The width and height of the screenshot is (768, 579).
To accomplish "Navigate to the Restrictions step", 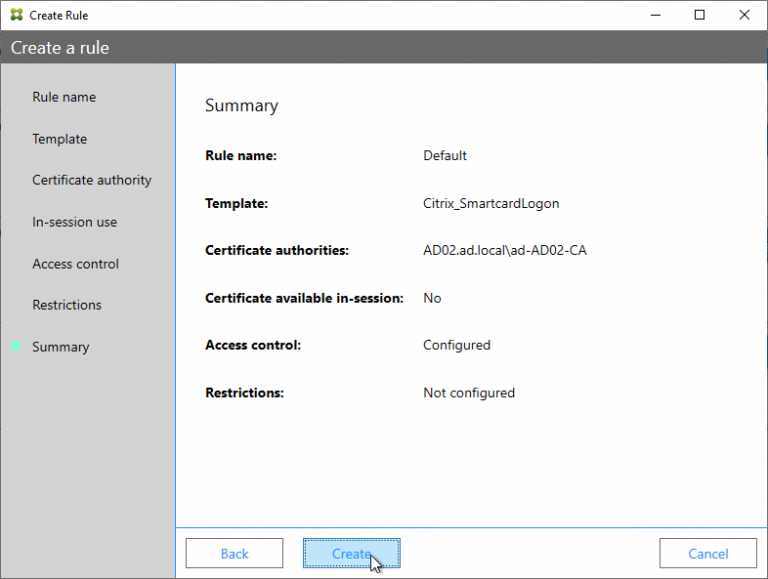I will coord(67,305).
